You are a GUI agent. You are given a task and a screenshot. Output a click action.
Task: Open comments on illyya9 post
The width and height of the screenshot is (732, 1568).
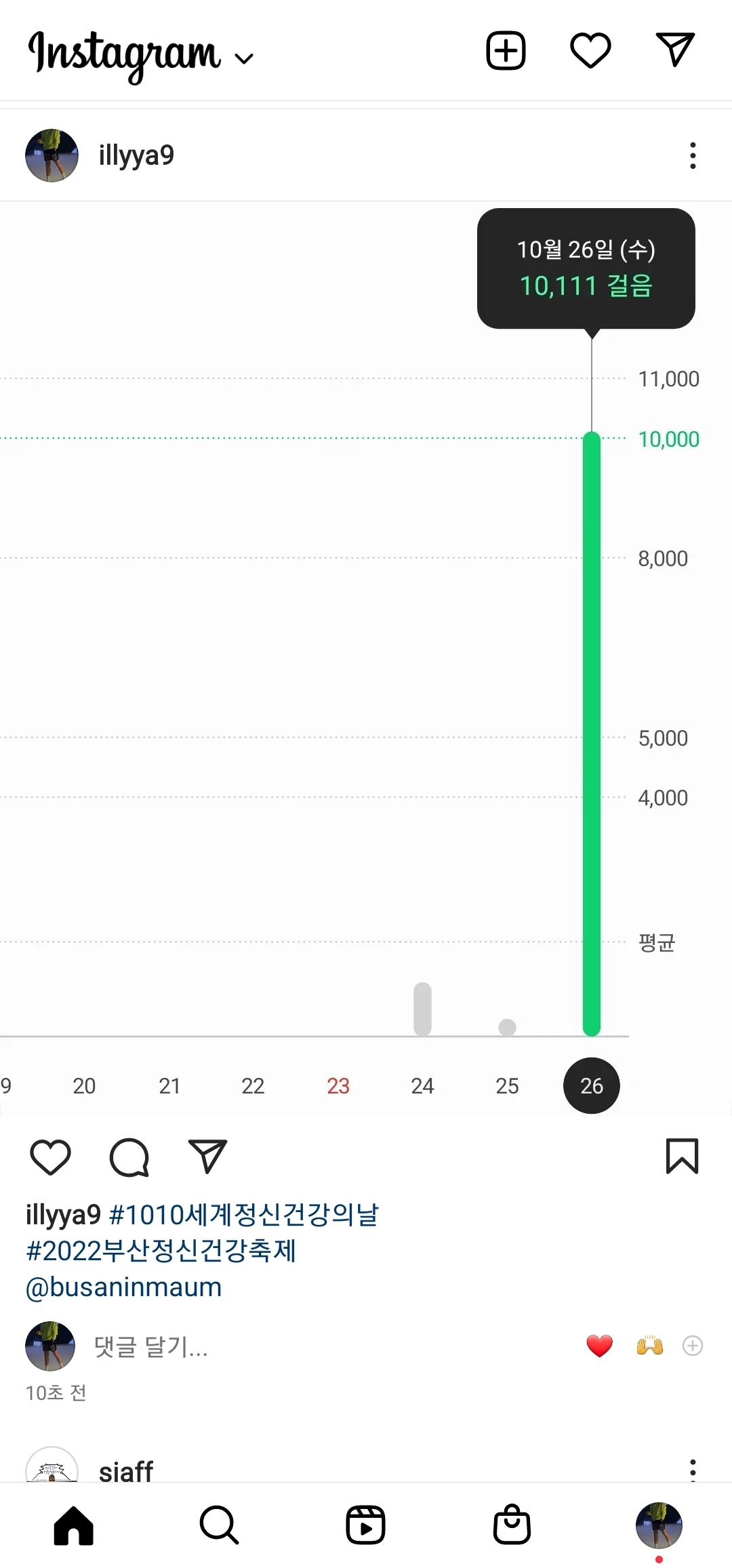click(x=129, y=1157)
